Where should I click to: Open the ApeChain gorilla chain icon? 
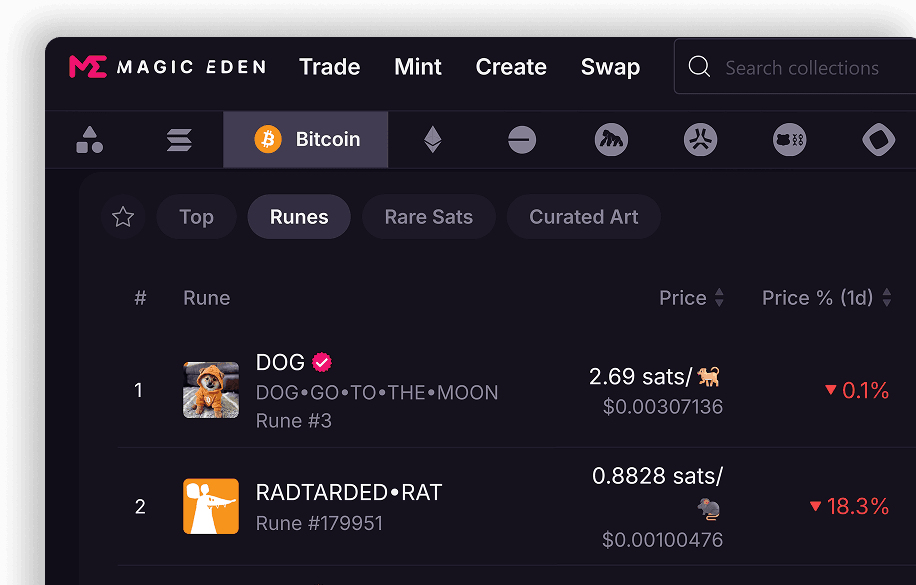pos(611,140)
